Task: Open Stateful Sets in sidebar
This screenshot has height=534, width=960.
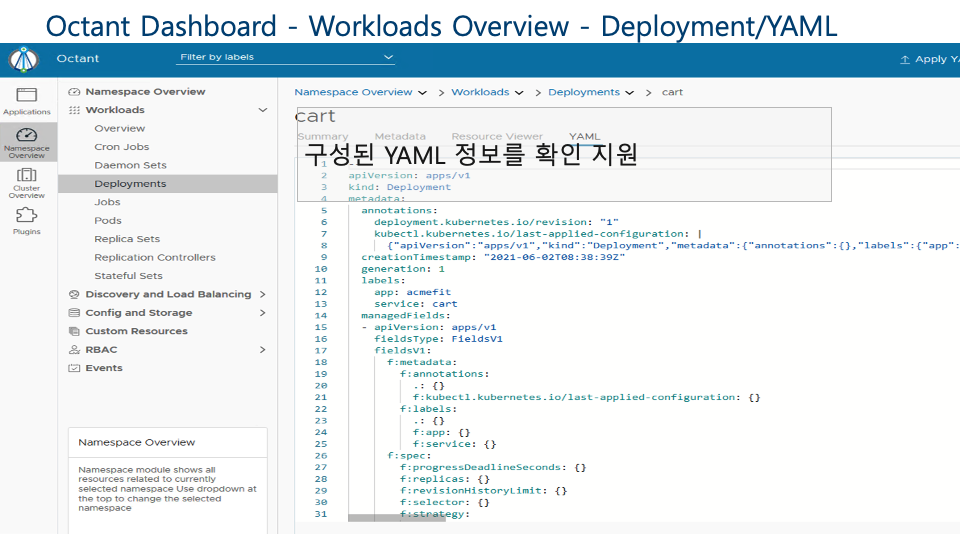Action: (x=129, y=276)
